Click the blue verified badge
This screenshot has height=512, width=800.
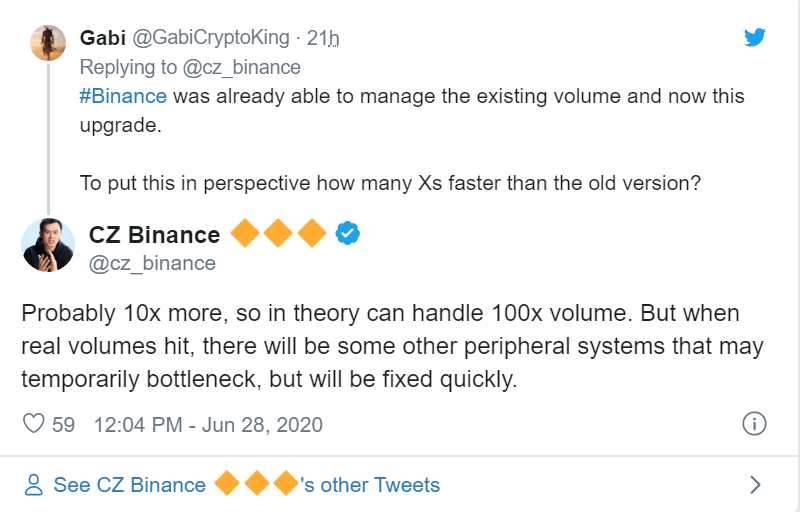(x=347, y=234)
